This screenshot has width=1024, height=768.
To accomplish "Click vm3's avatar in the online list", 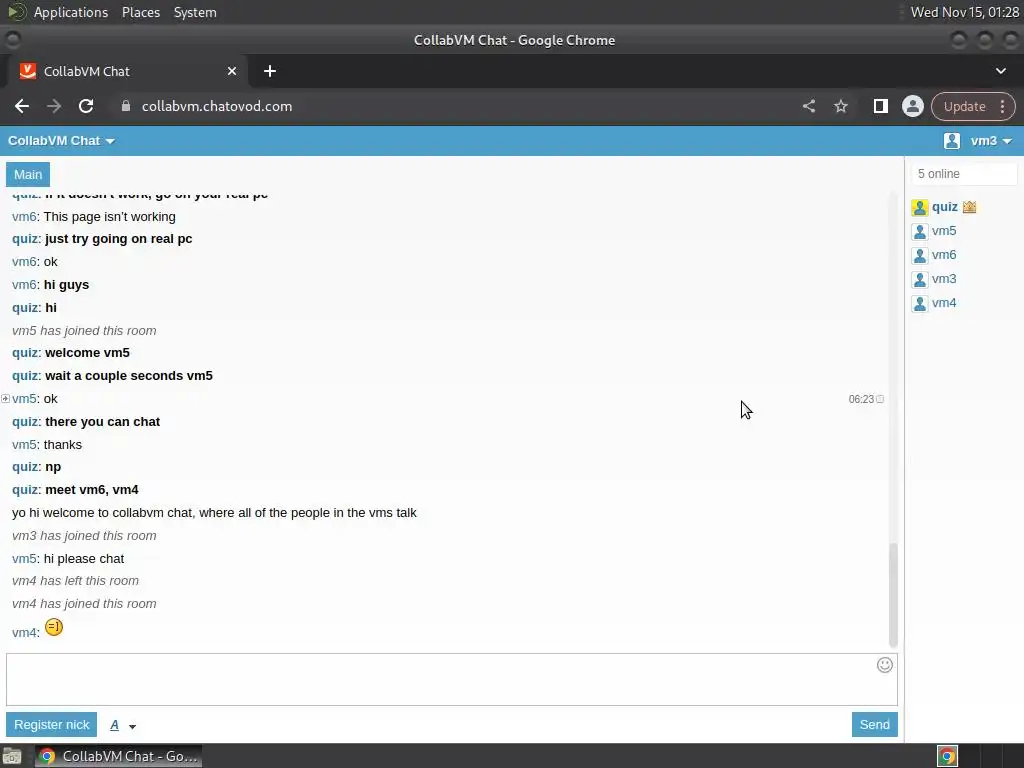I will tap(920, 280).
